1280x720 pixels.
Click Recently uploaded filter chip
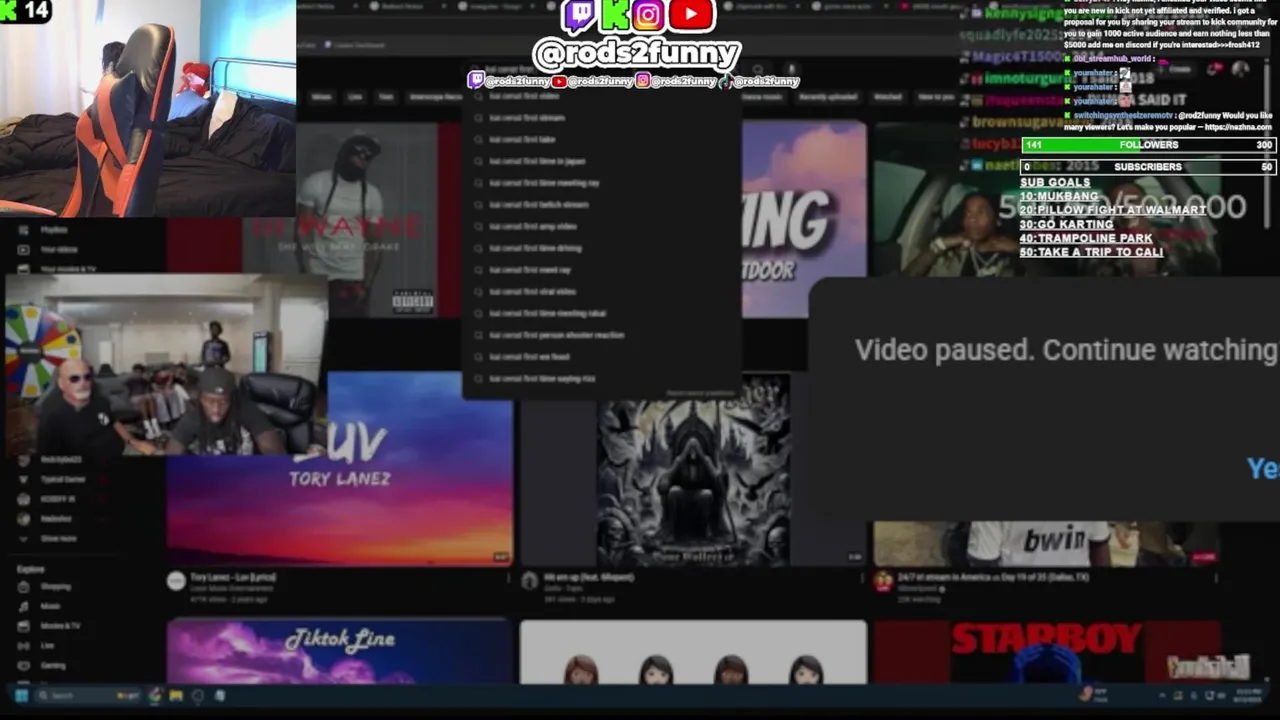829,97
